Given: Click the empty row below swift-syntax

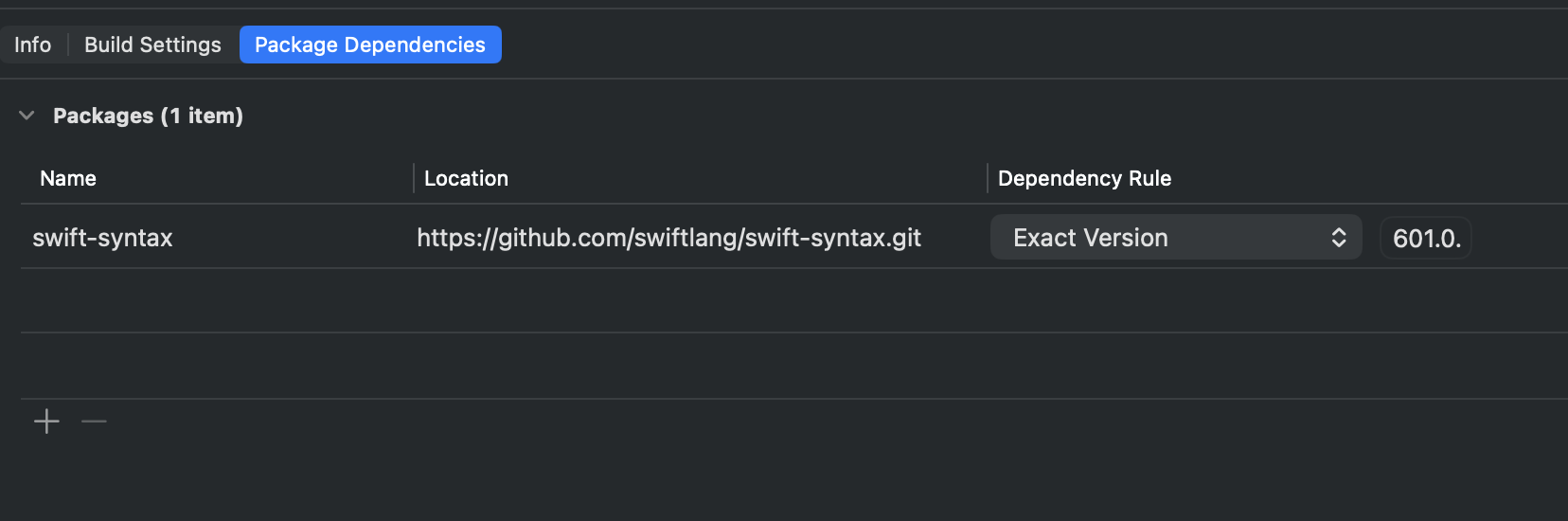Looking at the screenshot, I should click(x=663, y=300).
